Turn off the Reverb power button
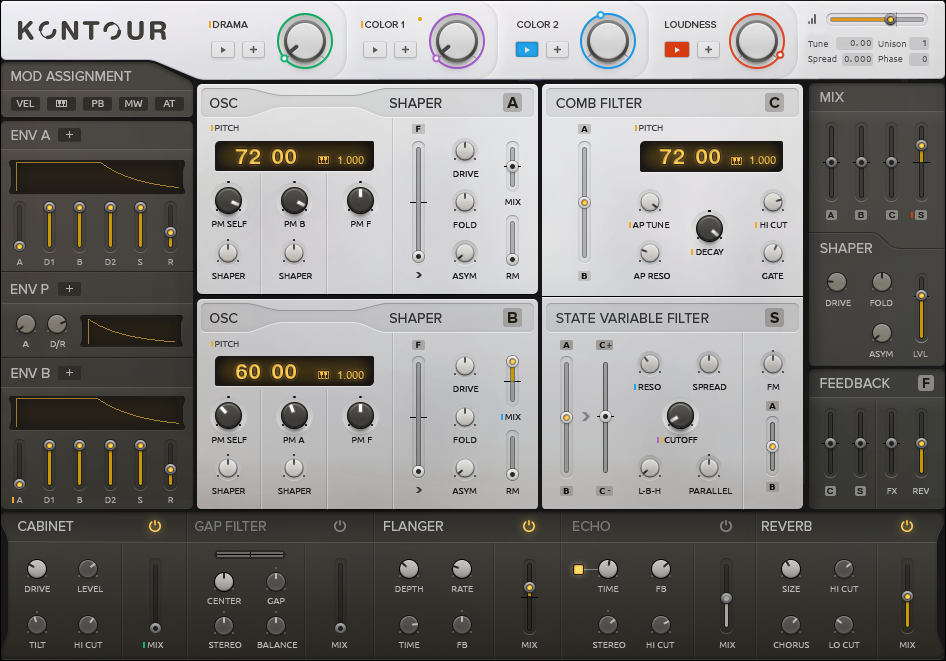 906,526
